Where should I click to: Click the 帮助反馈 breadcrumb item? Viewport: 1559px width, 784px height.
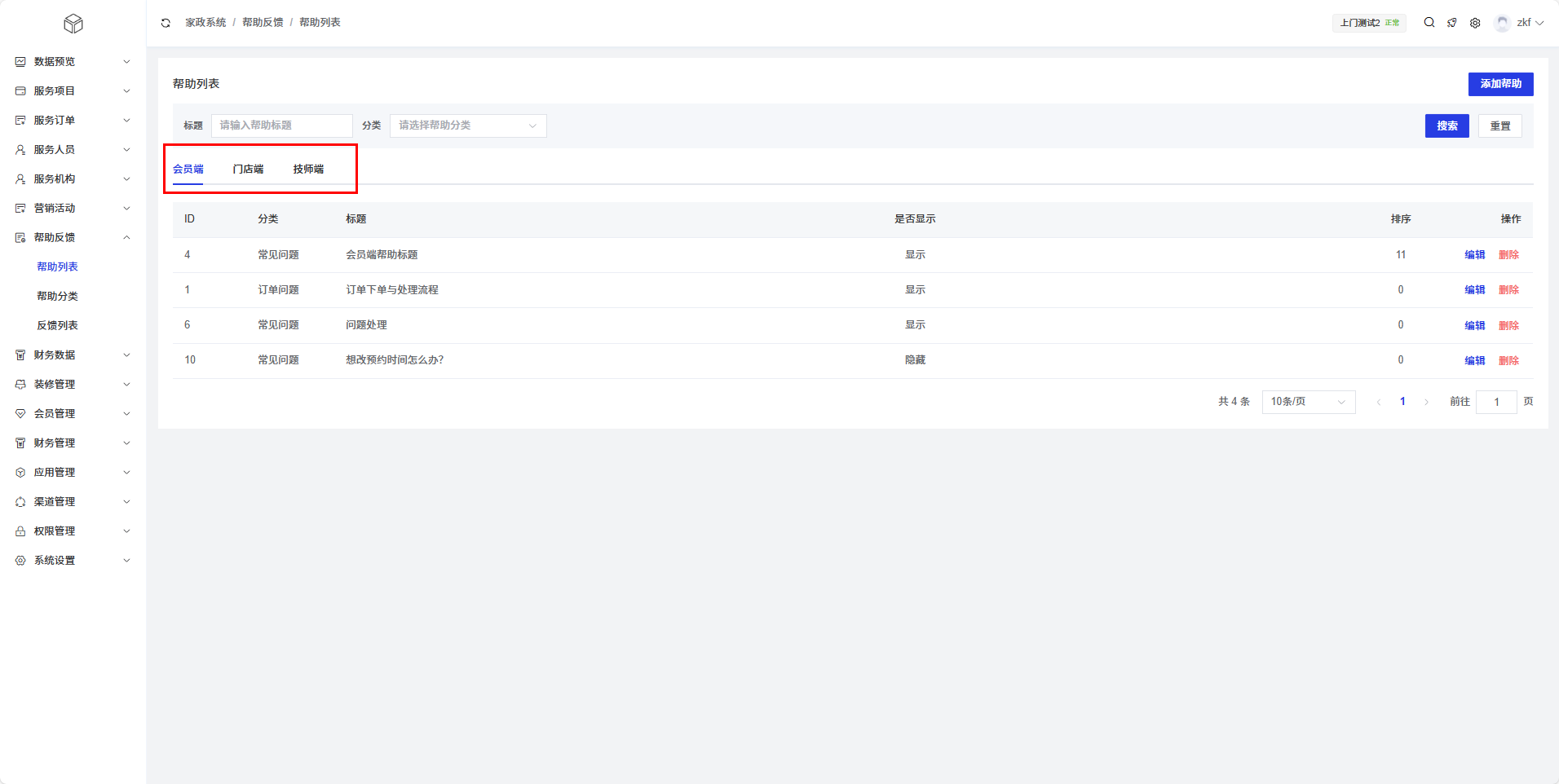(263, 23)
